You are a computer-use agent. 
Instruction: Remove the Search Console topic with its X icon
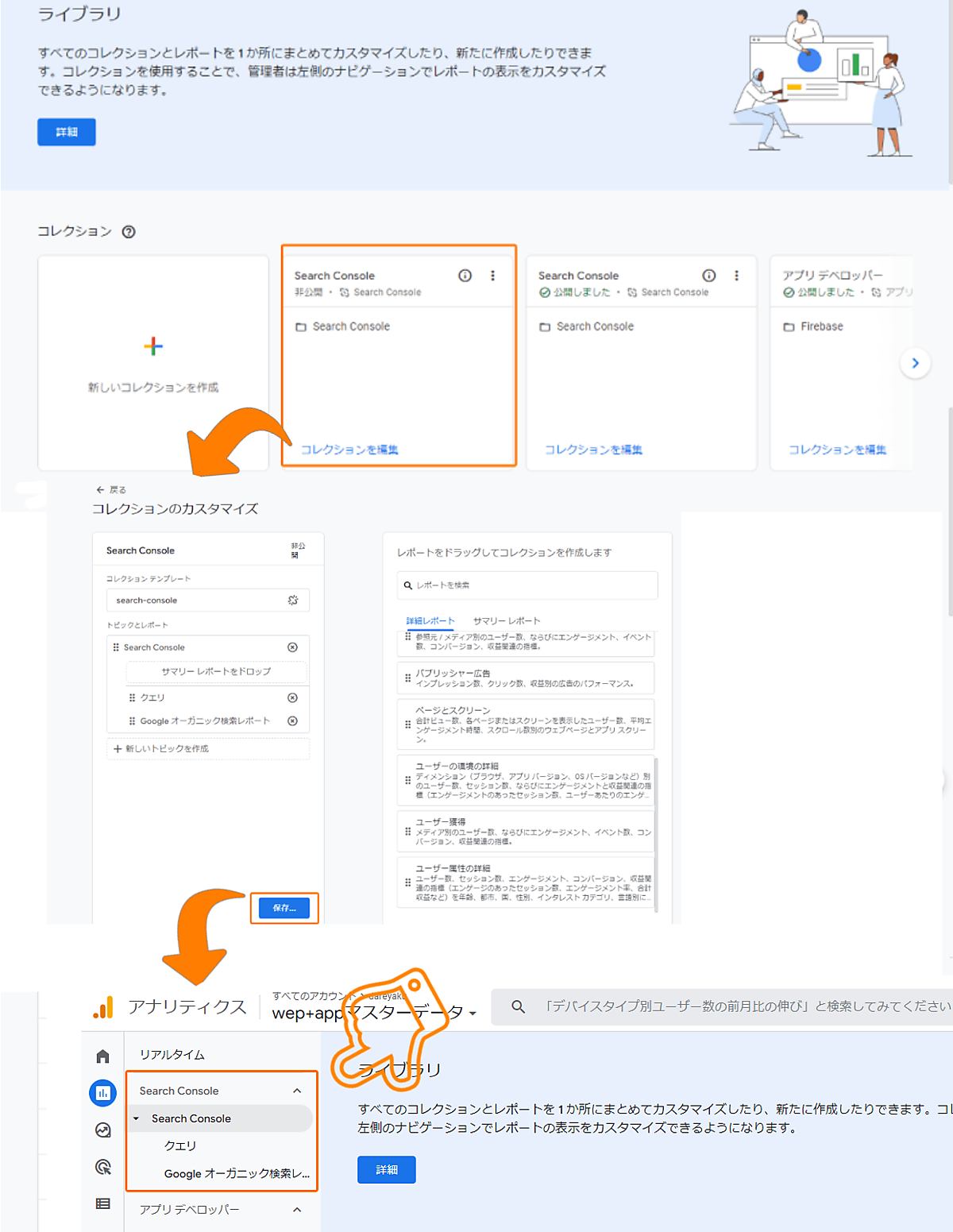click(x=292, y=647)
